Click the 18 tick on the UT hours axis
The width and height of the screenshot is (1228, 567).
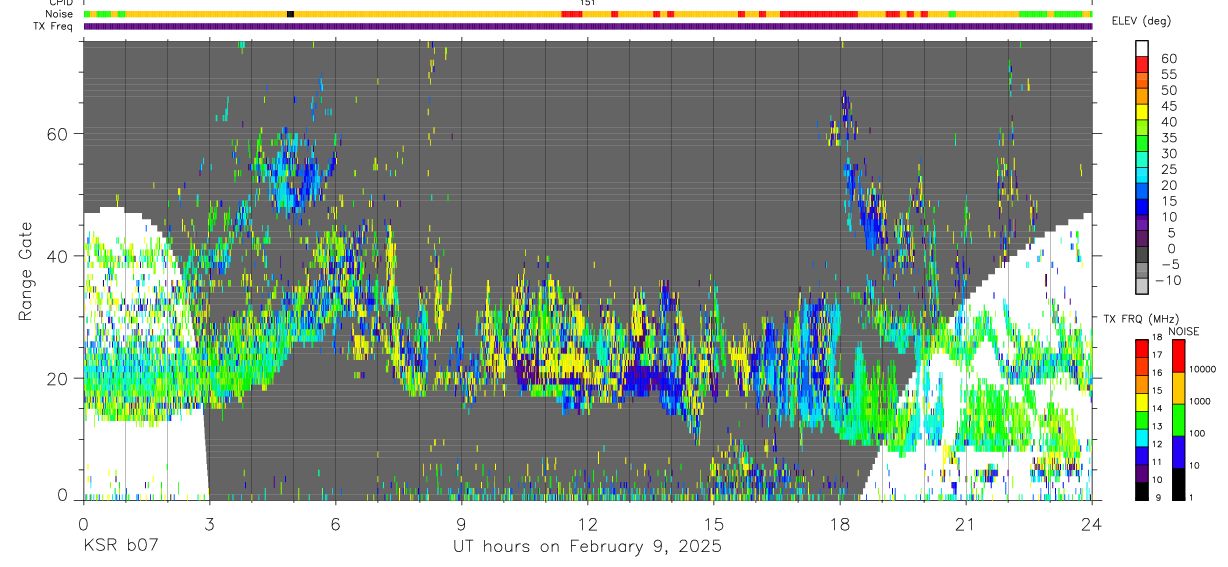[840, 524]
